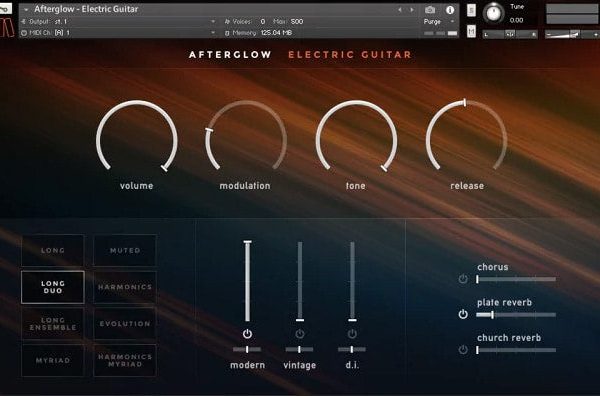Select the HARMONICS articulation
Viewport: 600px width, 396px height.
click(x=125, y=287)
